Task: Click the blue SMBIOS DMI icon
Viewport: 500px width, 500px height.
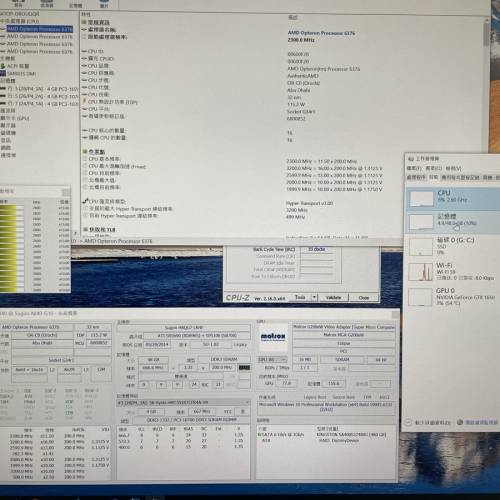Action: pos(3,73)
